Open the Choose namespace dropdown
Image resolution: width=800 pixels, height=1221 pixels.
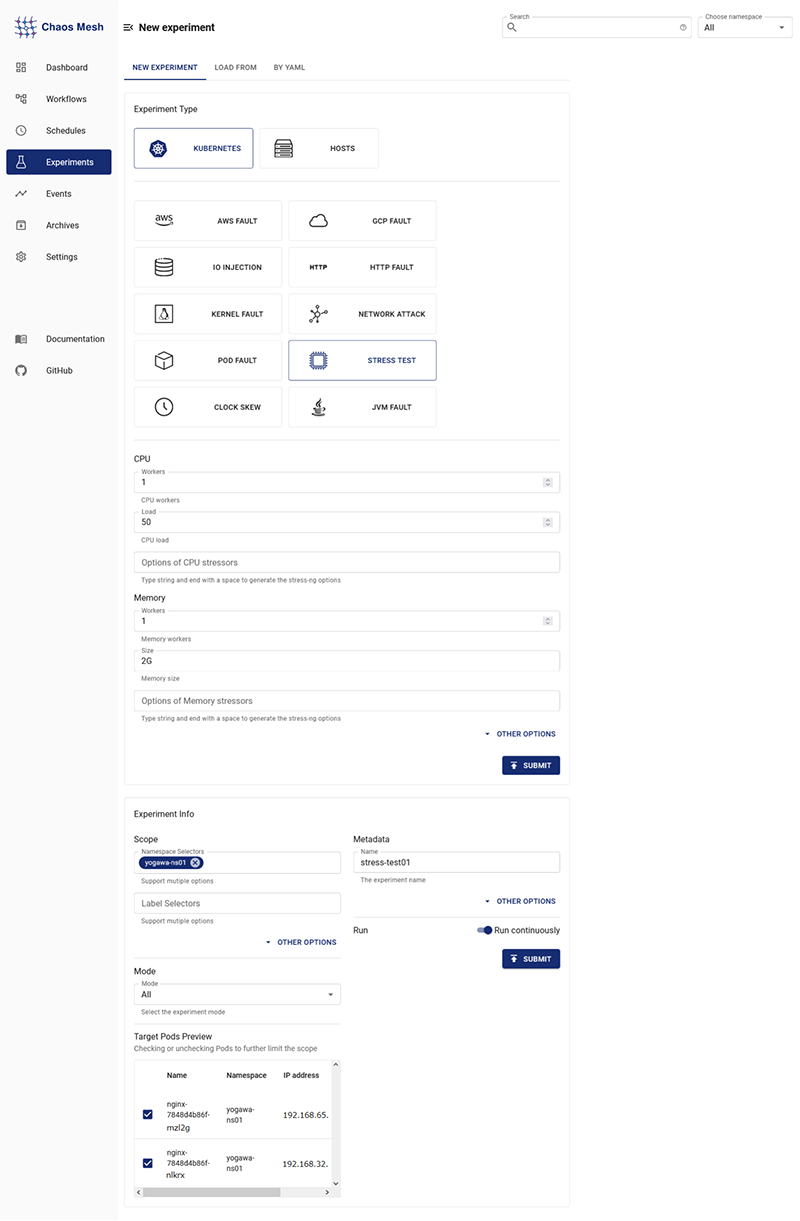[x=745, y=27]
